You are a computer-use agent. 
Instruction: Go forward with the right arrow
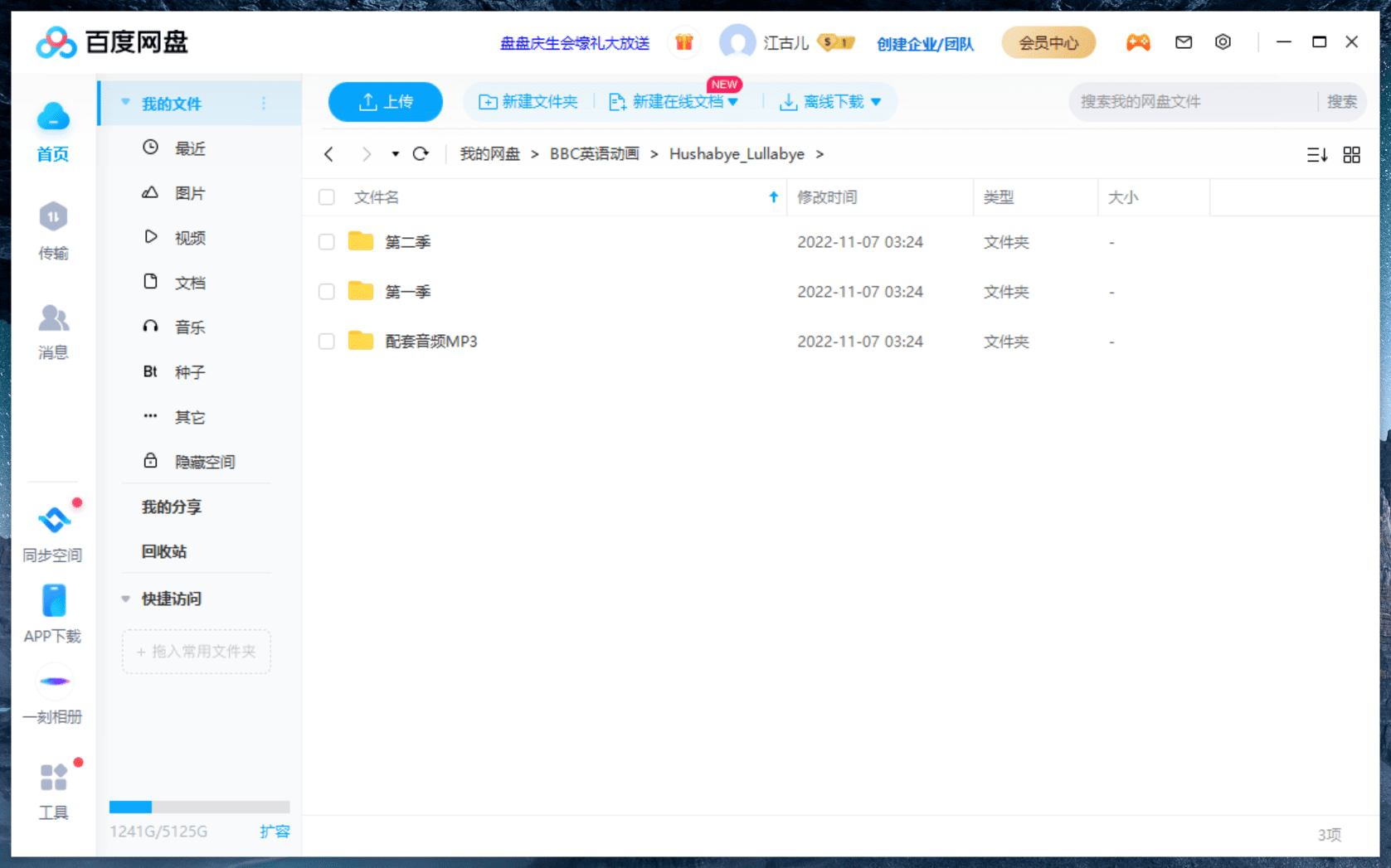[367, 154]
